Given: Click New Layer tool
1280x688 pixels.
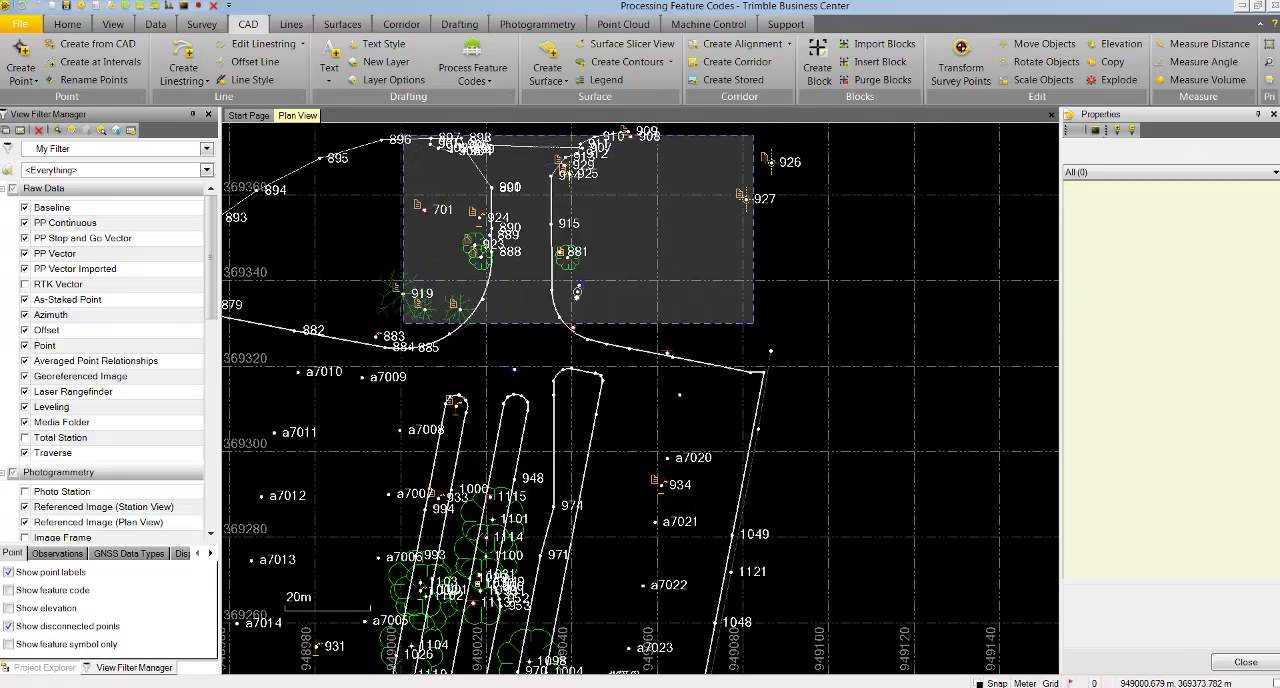Looking at the screenshot, I should [x=377, y=62].
